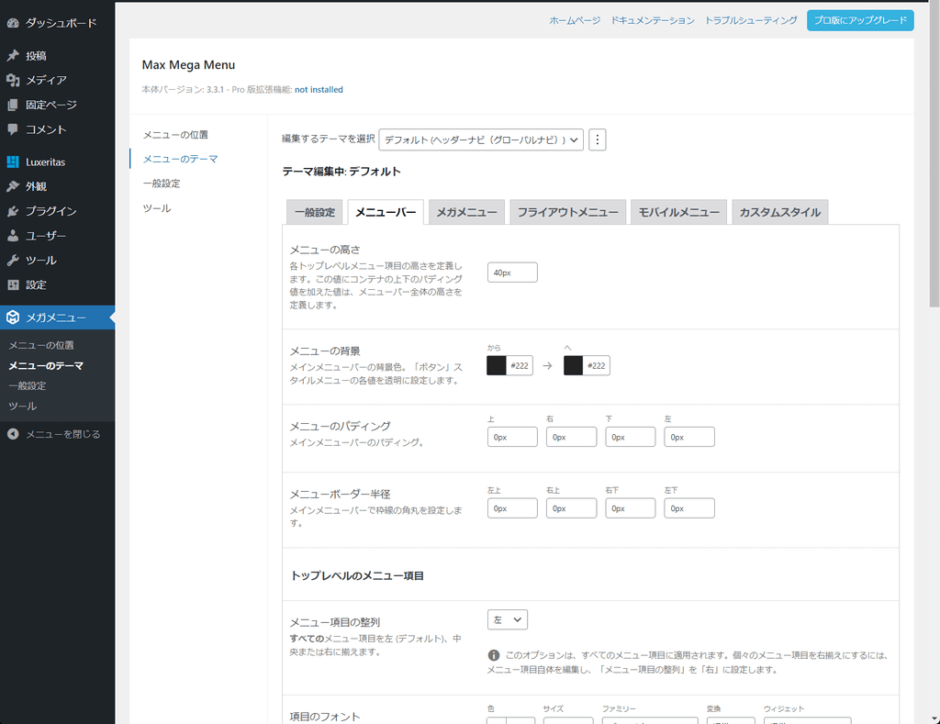Screen dimensions: 940x724
Task: Expand the 編集するテーマを選択 theme dropdown
Action: coord(481,140)
